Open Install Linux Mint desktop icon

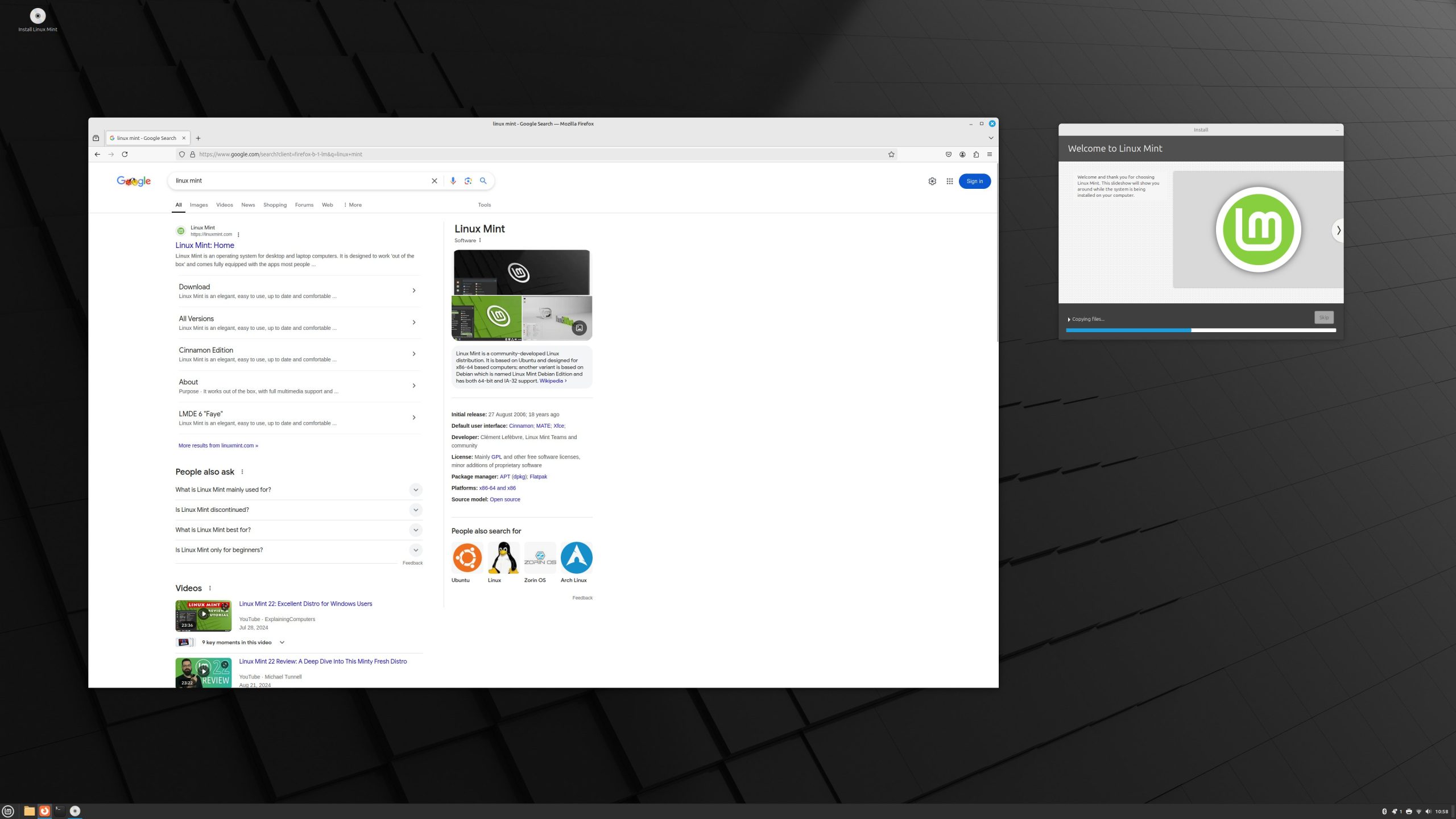click(x=38, y=19)
